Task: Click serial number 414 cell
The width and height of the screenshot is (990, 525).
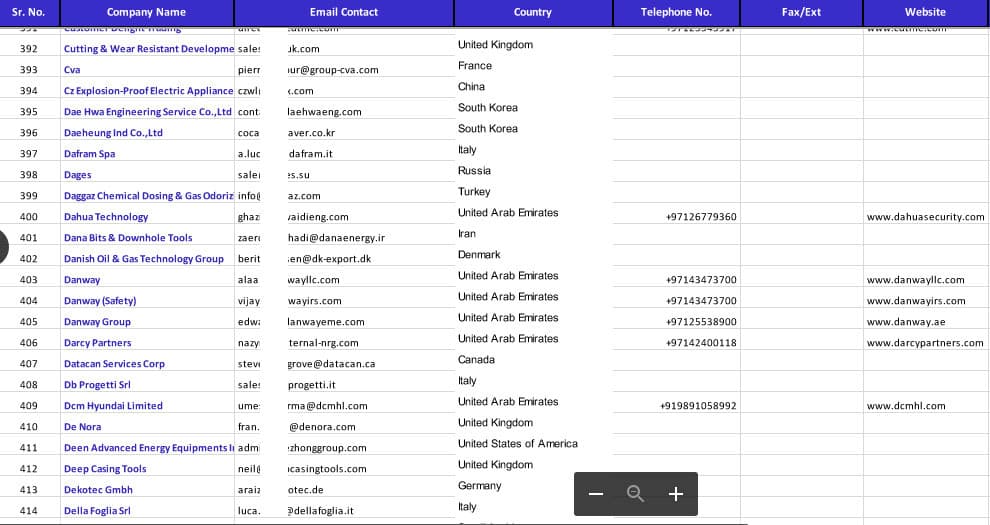Action: point(29,511)
